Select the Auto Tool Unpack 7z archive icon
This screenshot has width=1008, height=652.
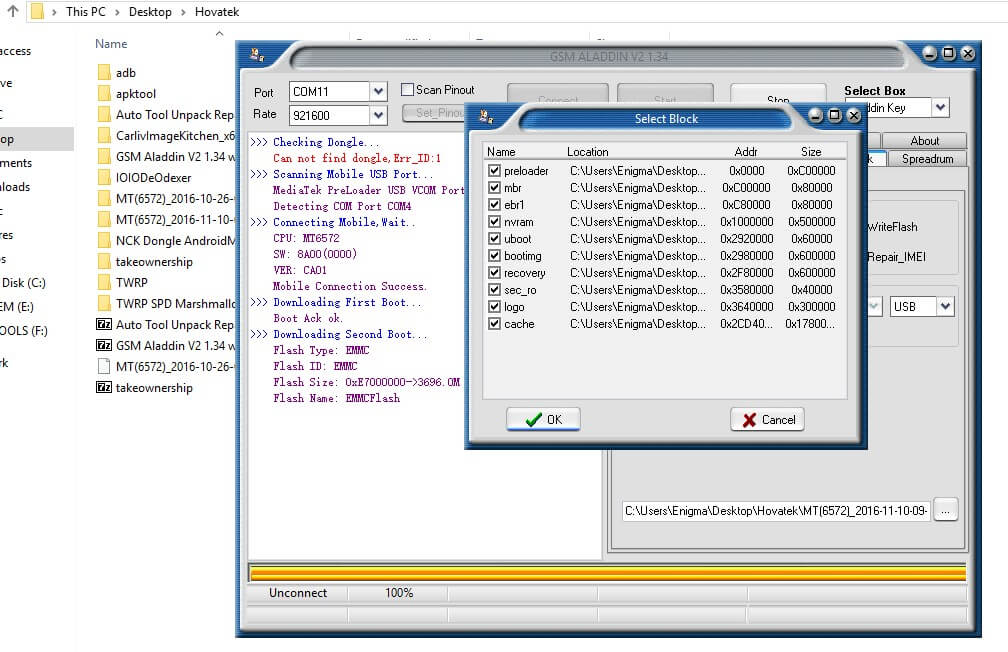[104, 325]
